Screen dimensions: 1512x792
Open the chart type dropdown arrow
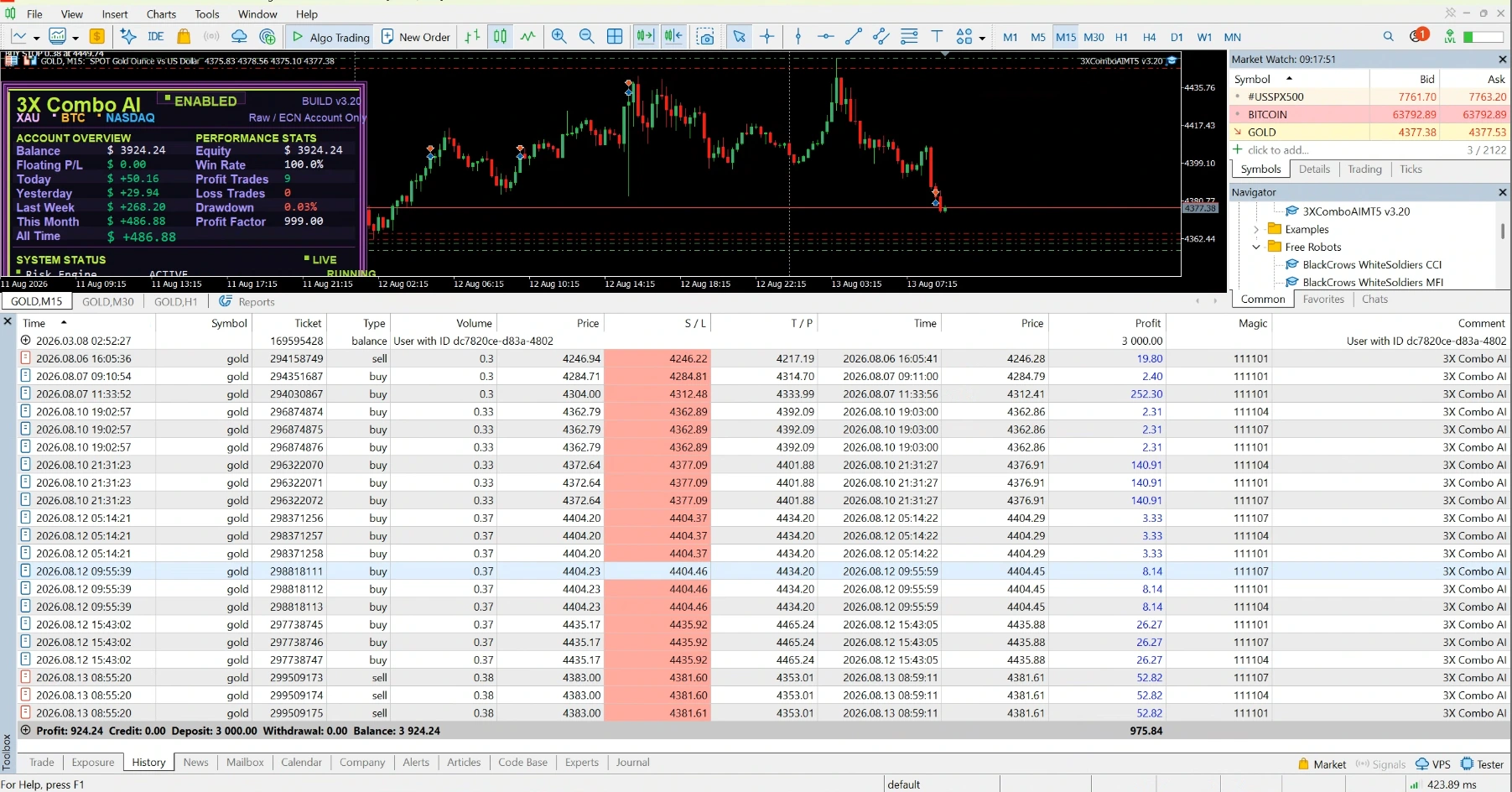point(36,38)
